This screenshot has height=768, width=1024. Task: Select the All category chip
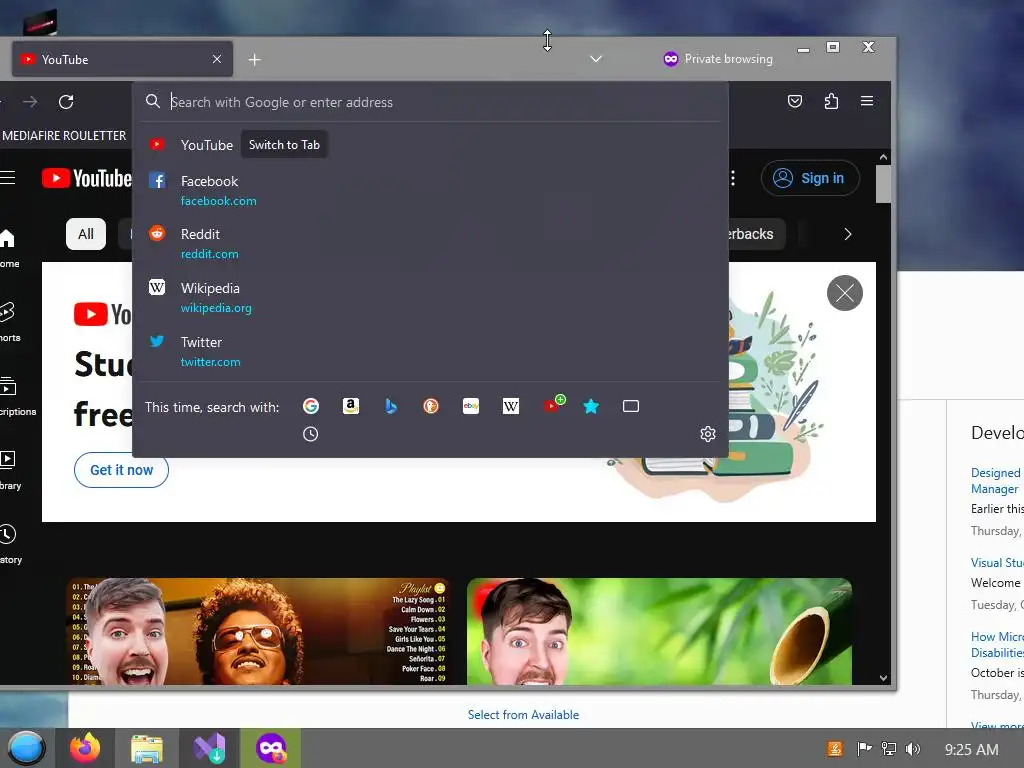[x=86, y=234]
